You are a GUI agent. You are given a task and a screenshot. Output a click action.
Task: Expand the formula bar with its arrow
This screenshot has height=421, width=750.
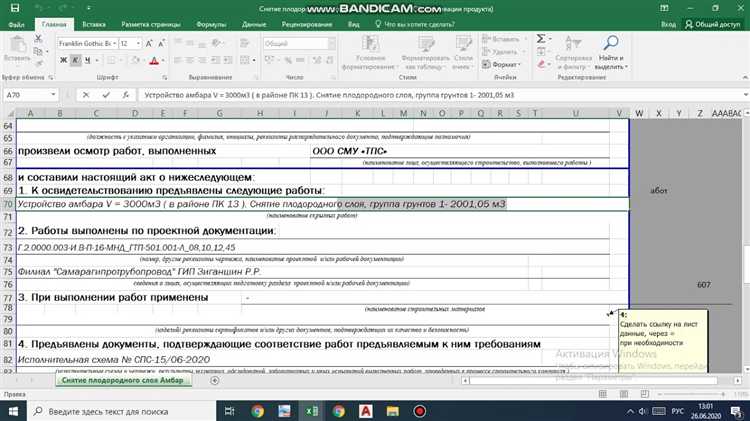coord(745,95)
